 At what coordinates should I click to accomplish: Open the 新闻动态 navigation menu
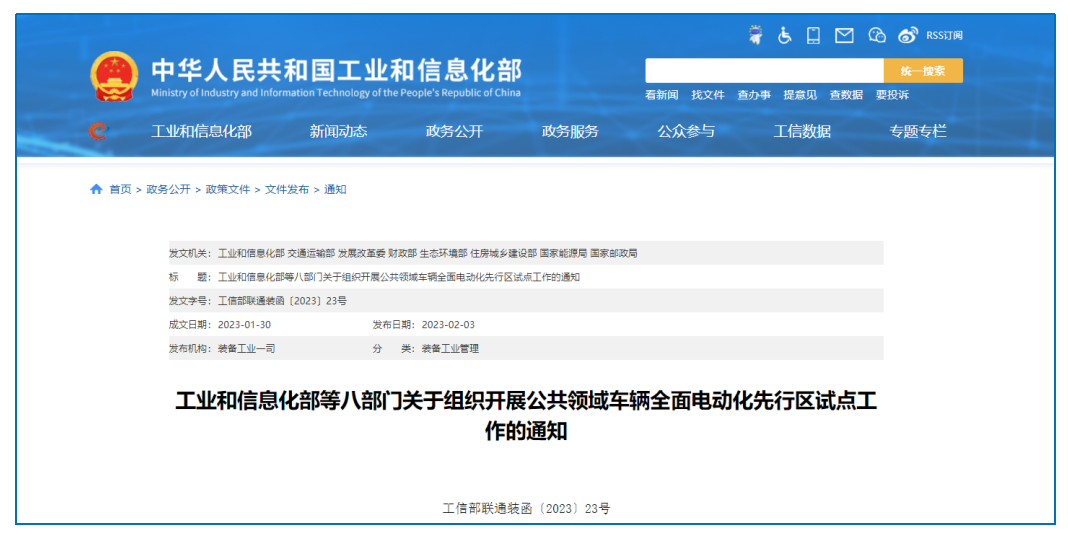[339, 131]
